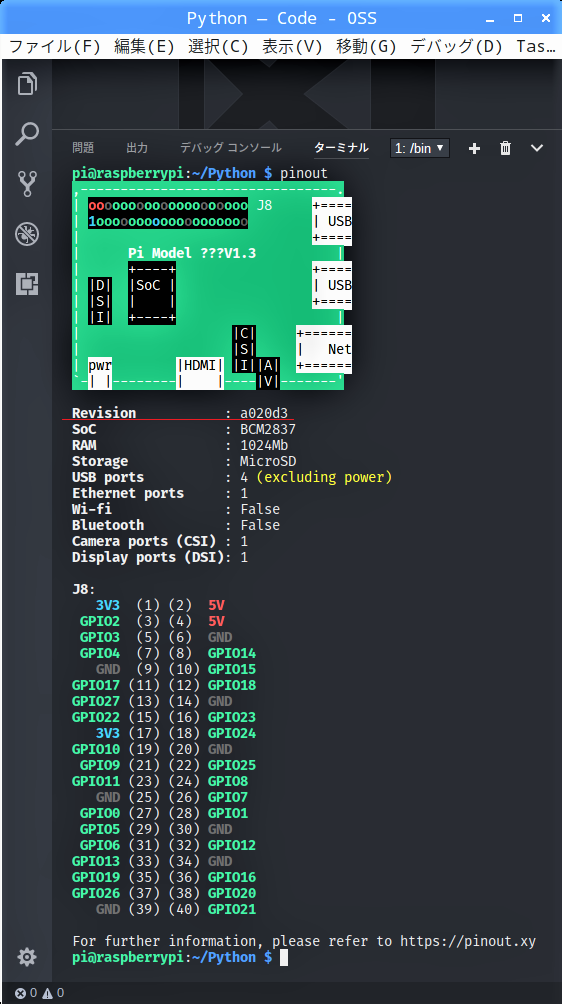Switch to the 問題 panel tab

[x=83, y=148]
